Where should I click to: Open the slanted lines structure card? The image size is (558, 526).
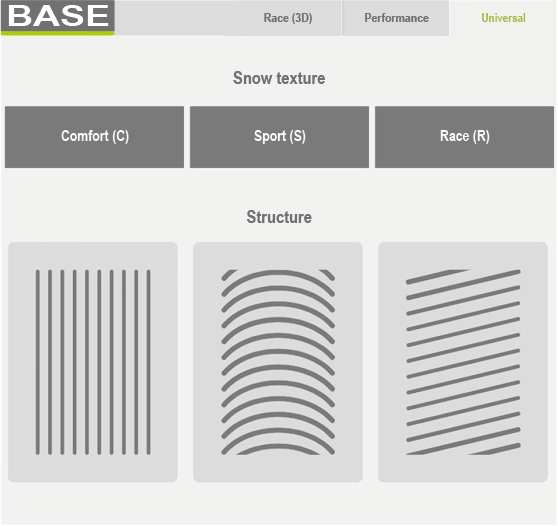click(x=463, y=362)
